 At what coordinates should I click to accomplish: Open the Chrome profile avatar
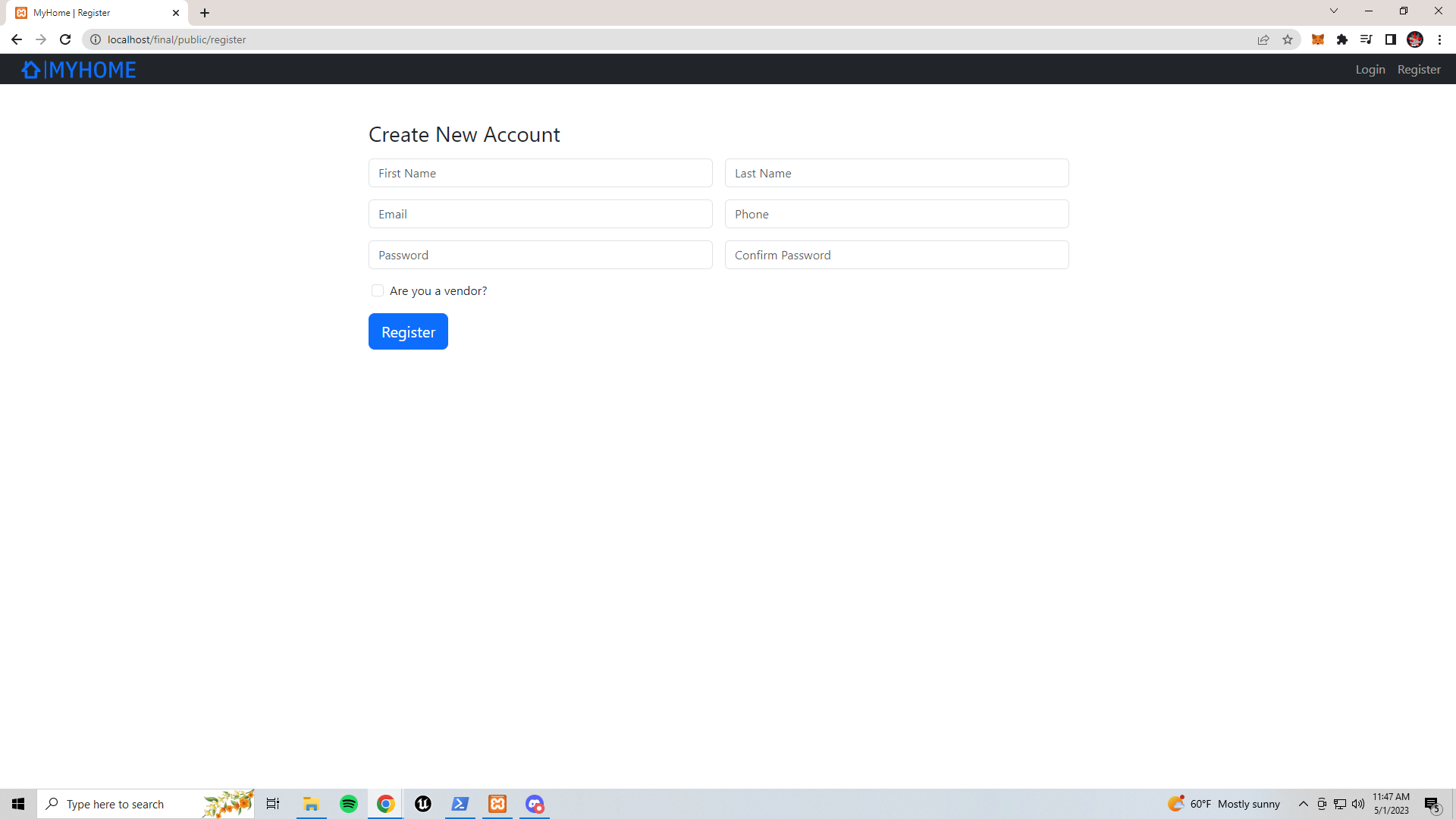pos(1415,39)
